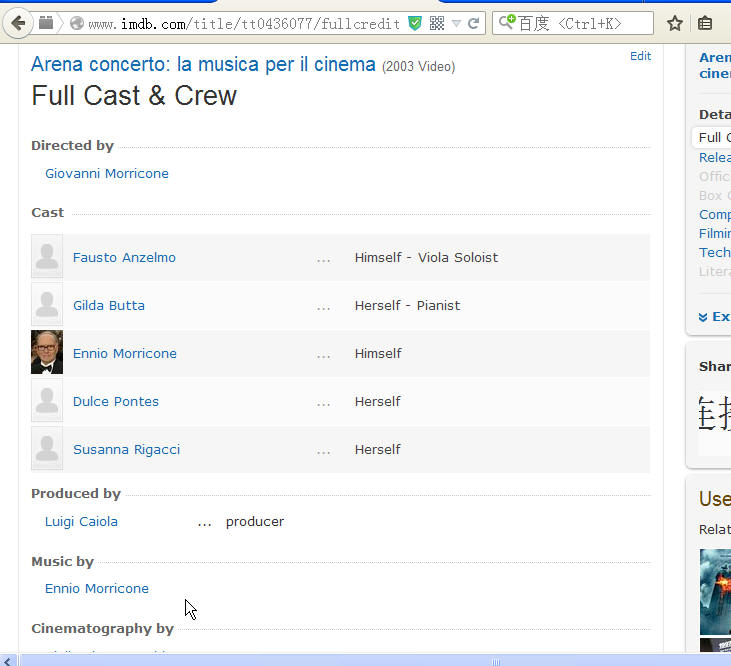Viewport: 731px width, 666px height.
Task: Reload the page with the refresh icon
Action: coord(474,23)
